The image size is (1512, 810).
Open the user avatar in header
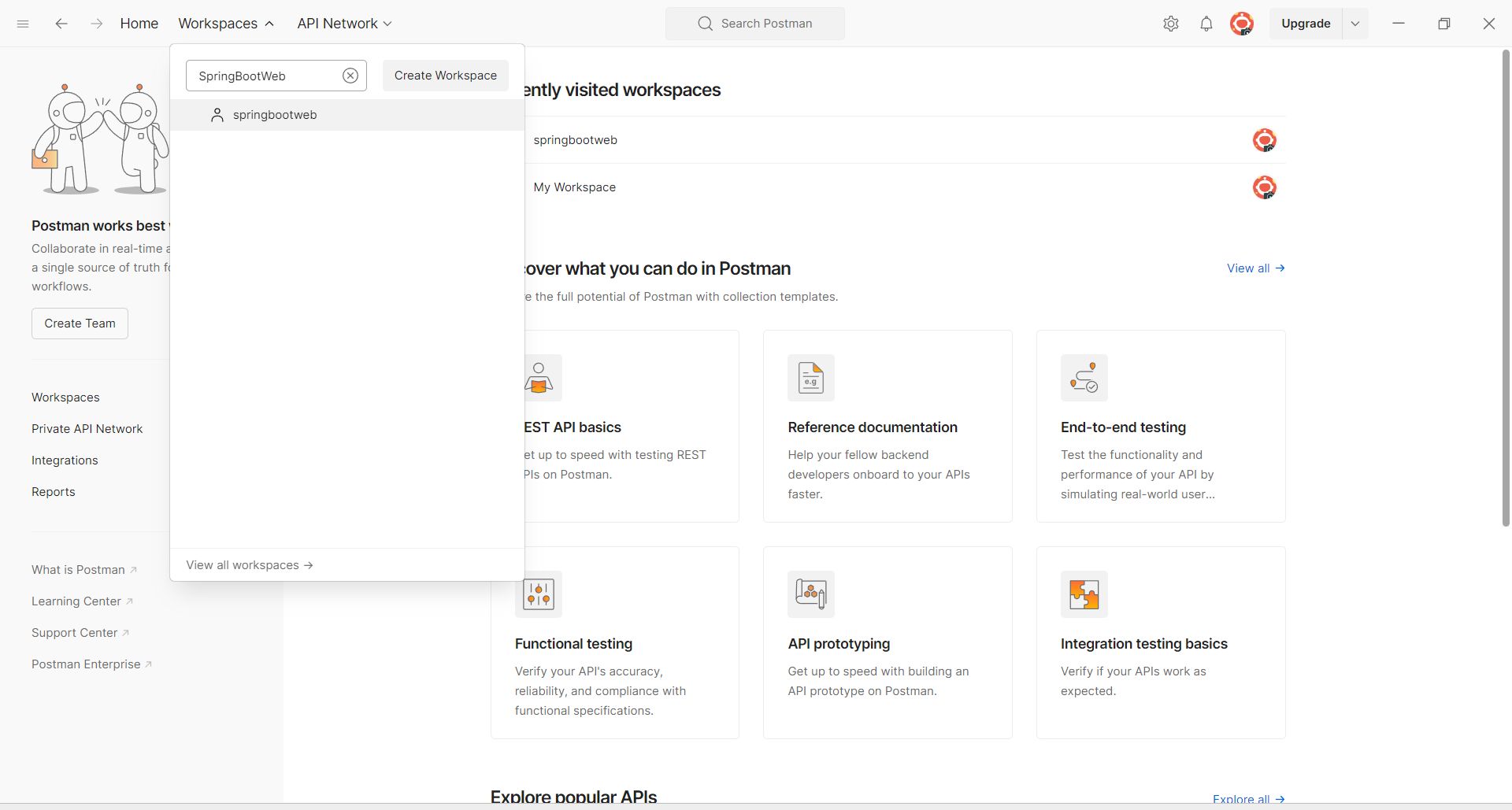coord(1242,24)
